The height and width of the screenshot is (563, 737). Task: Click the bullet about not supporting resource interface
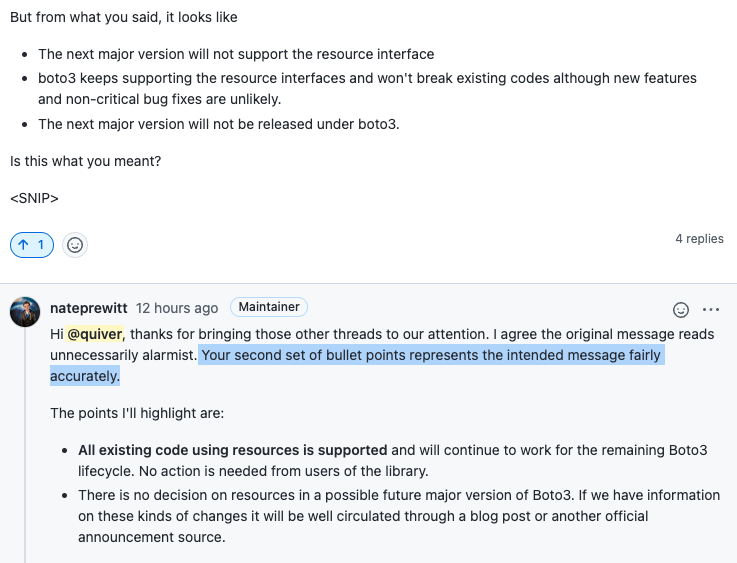pos(236,54)
